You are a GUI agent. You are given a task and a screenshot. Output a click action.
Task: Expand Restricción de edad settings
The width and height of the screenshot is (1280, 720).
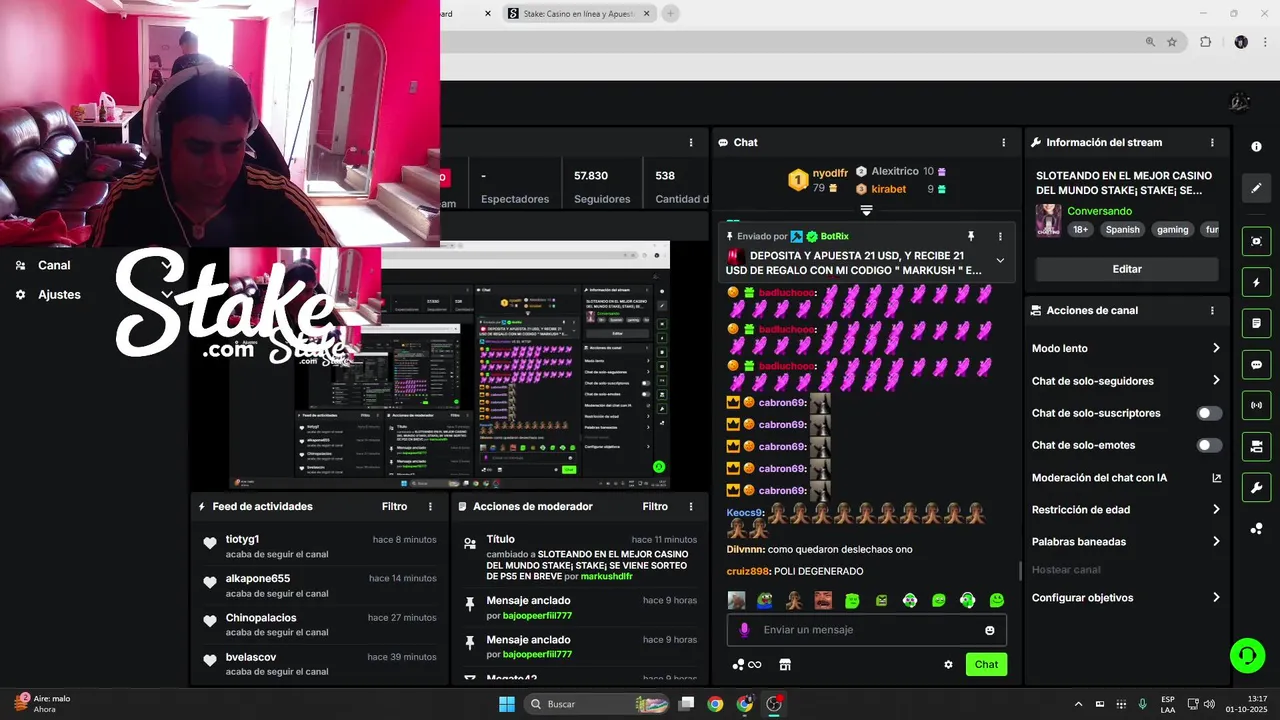(x=1216, y=509)
